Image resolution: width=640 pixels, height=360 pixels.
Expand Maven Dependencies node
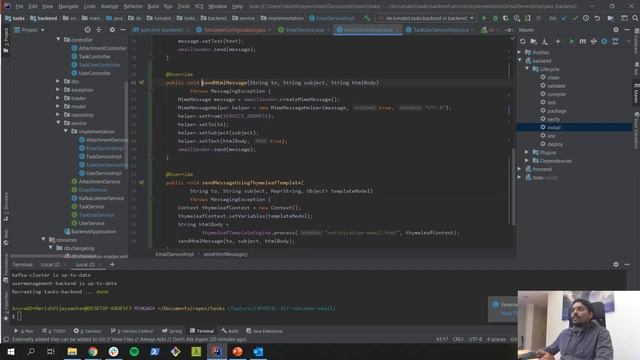tap(527, 161)
